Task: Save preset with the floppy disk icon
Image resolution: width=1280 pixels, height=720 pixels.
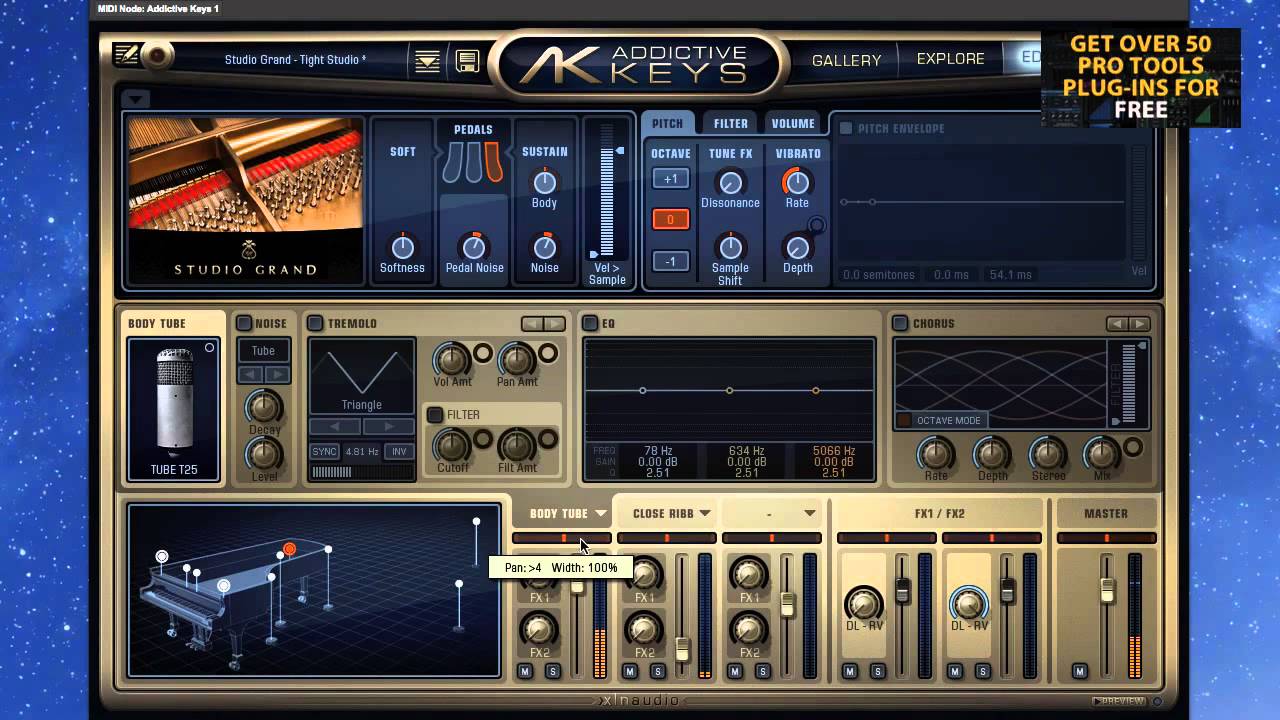Action: pos(467,61)
